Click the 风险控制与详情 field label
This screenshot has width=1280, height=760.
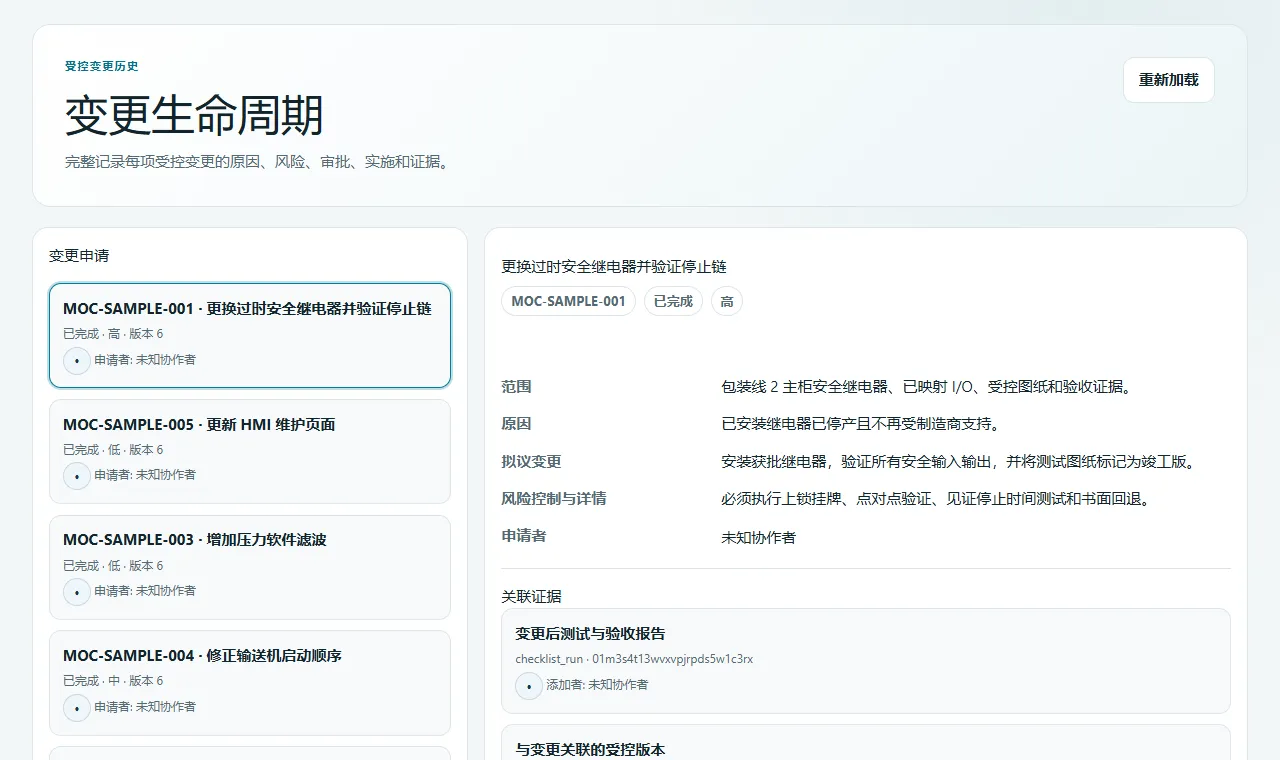(x=554, y=499)
